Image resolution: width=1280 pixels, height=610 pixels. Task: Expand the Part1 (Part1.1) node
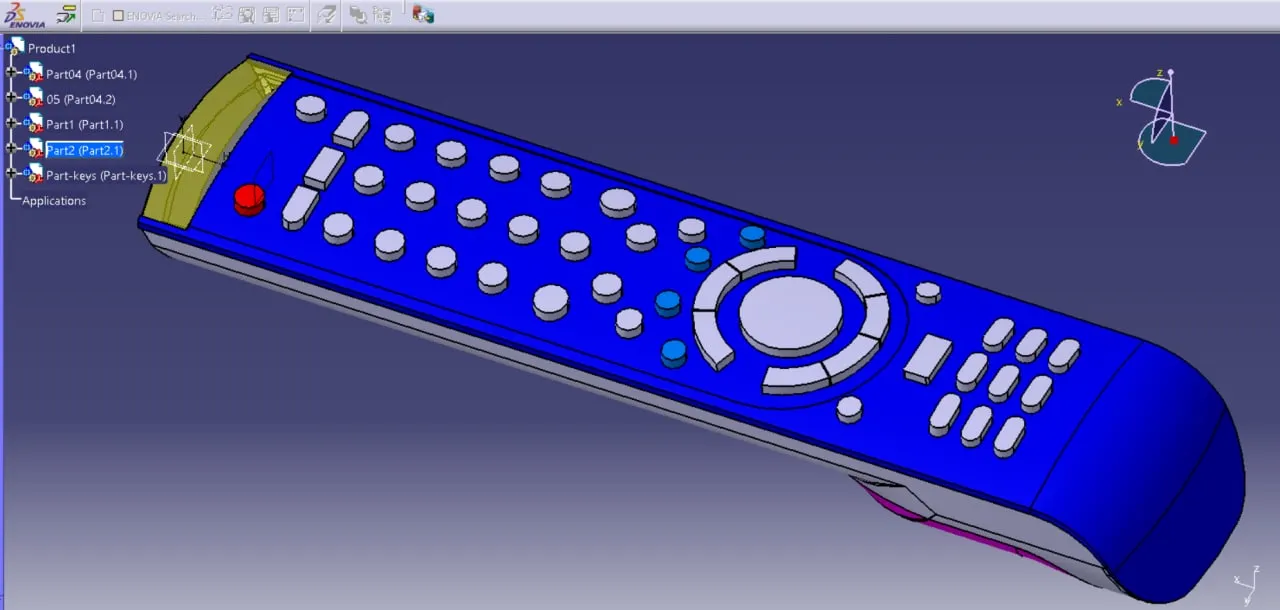11,123
